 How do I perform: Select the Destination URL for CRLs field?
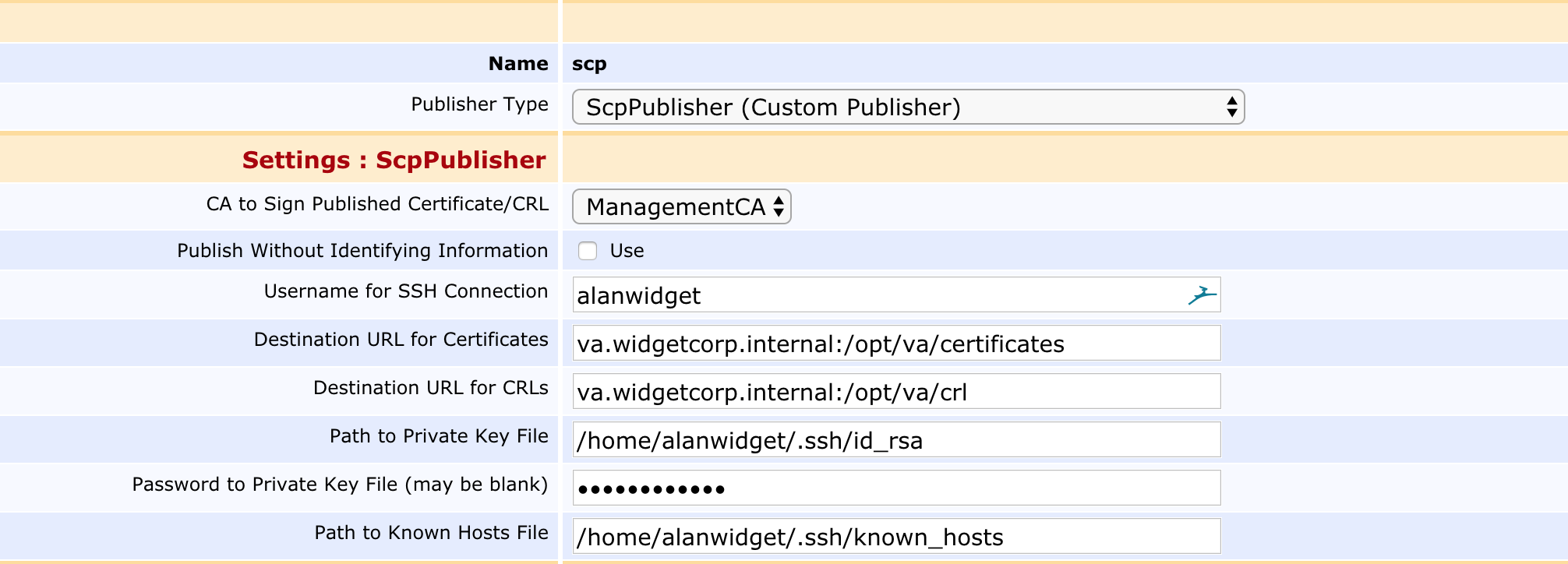click(896, 393)
